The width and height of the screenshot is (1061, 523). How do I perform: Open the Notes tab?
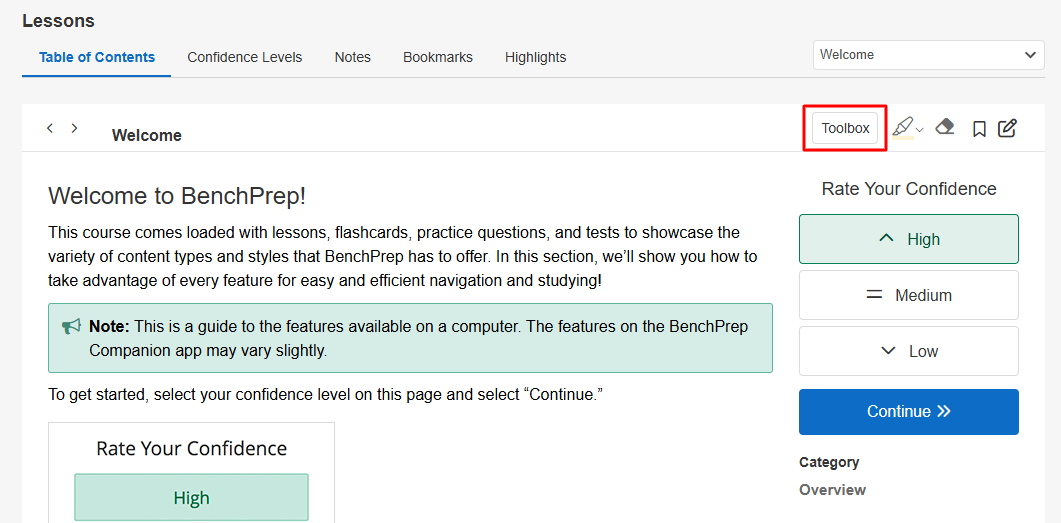(352, 57)
